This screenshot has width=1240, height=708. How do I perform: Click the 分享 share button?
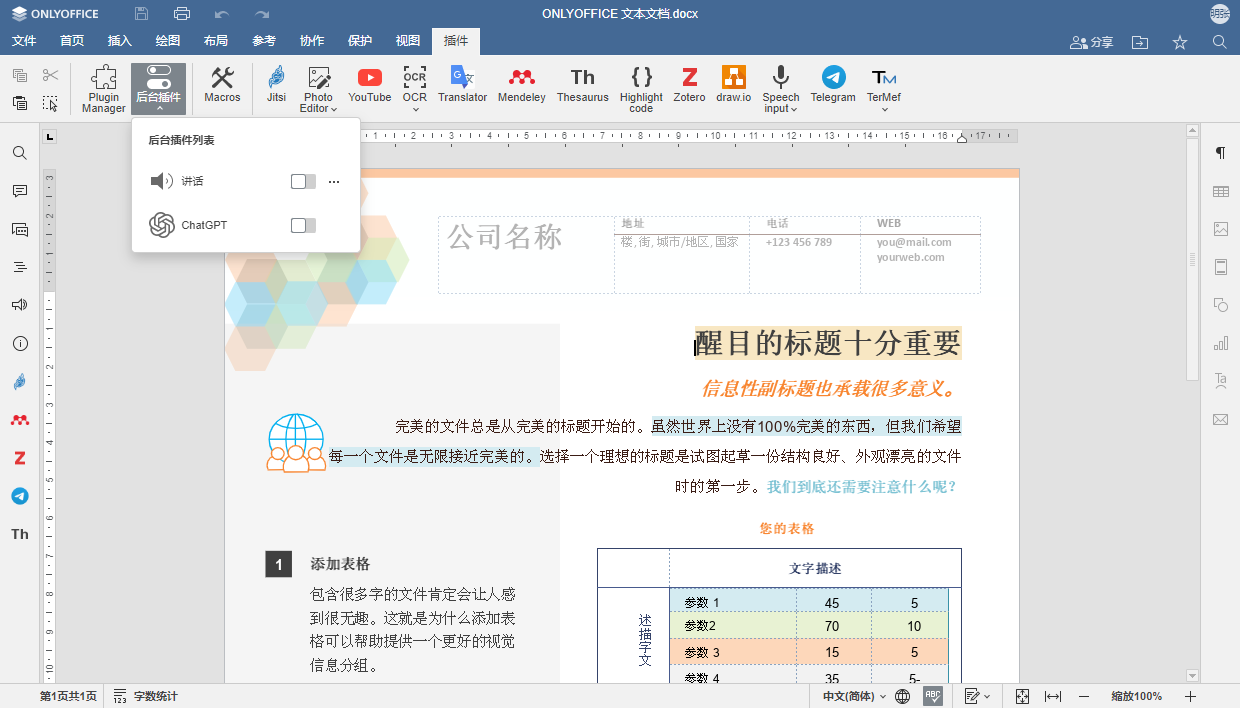1091,41
